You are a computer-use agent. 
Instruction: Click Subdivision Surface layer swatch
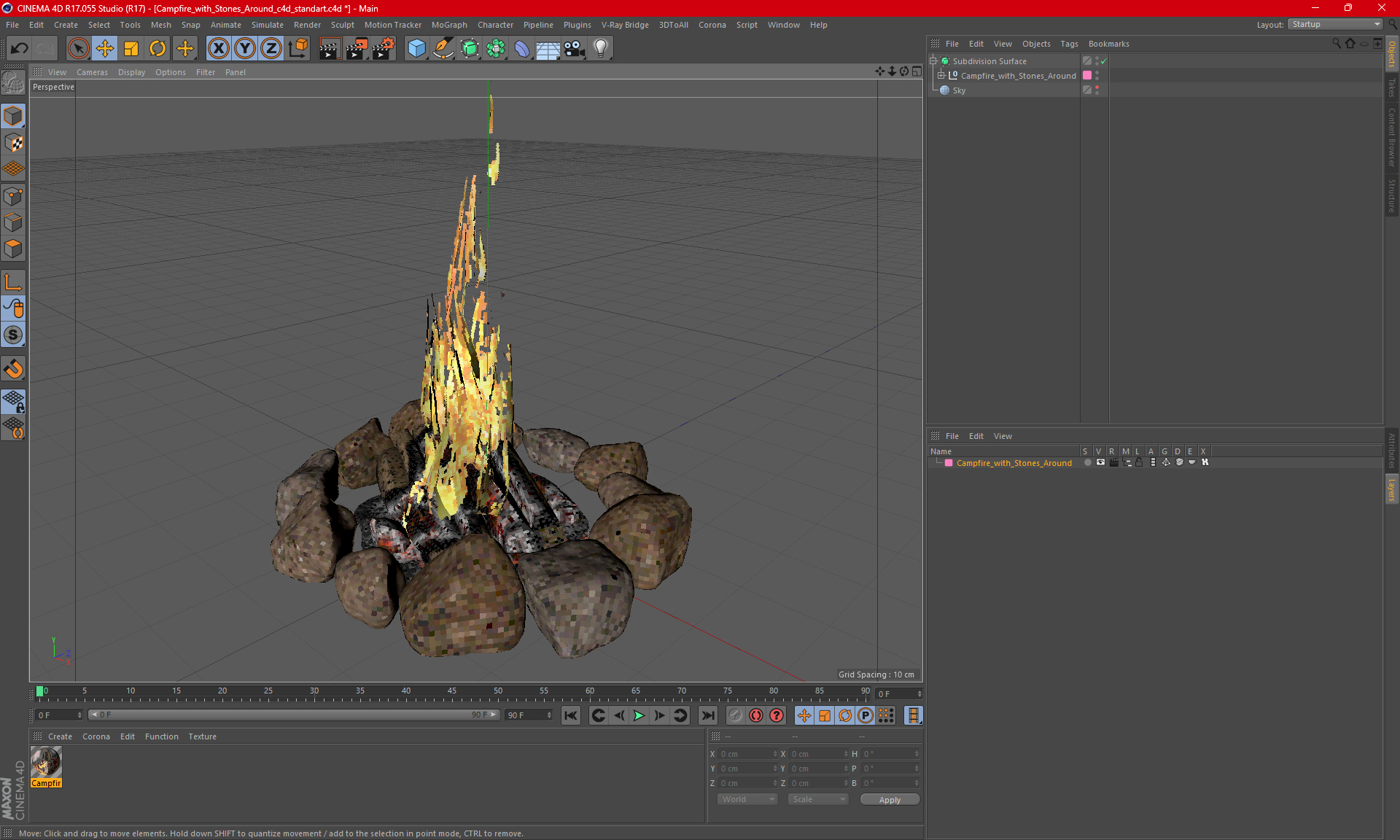point(1087,61)
